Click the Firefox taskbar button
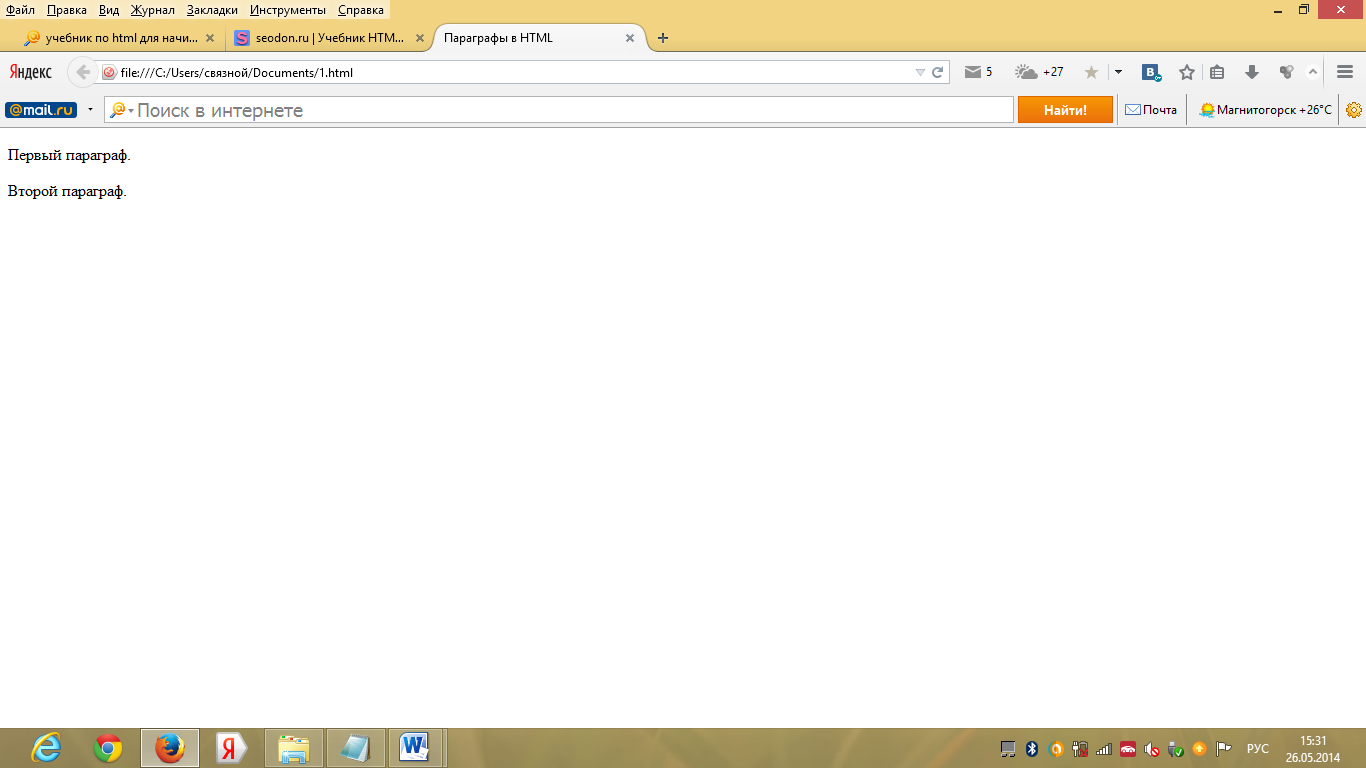The width and height of the screenshot is (1366, 768). coord(170,748)
